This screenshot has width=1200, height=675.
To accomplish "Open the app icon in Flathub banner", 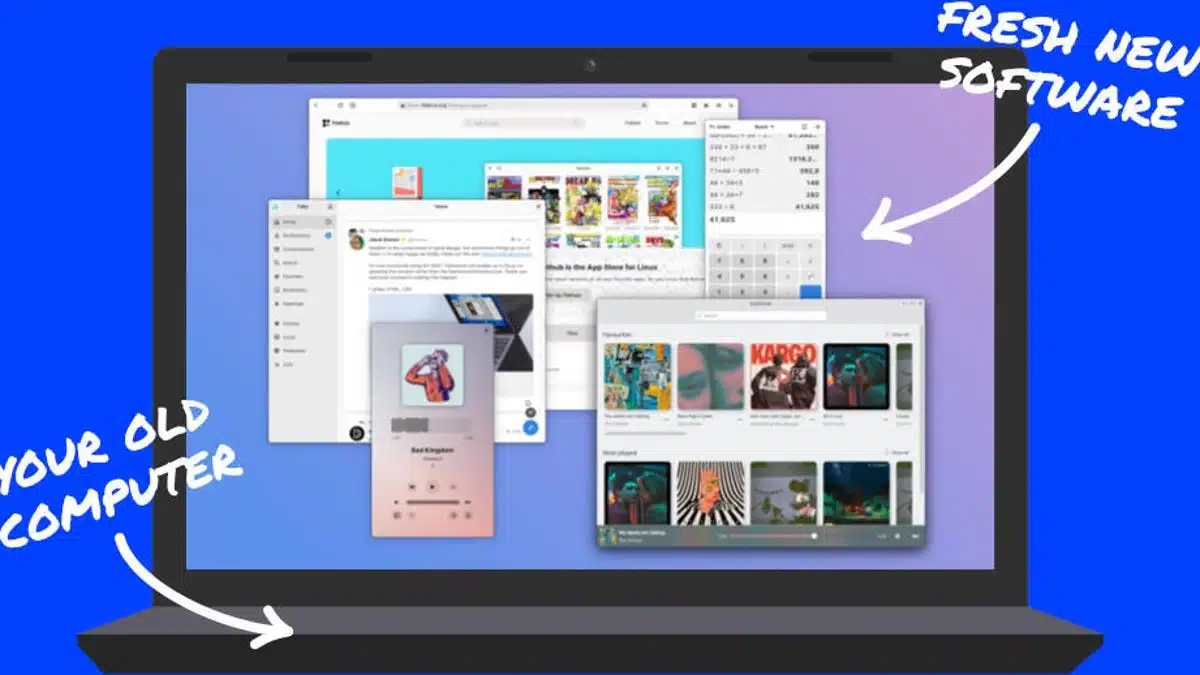I will pos(406,181).
